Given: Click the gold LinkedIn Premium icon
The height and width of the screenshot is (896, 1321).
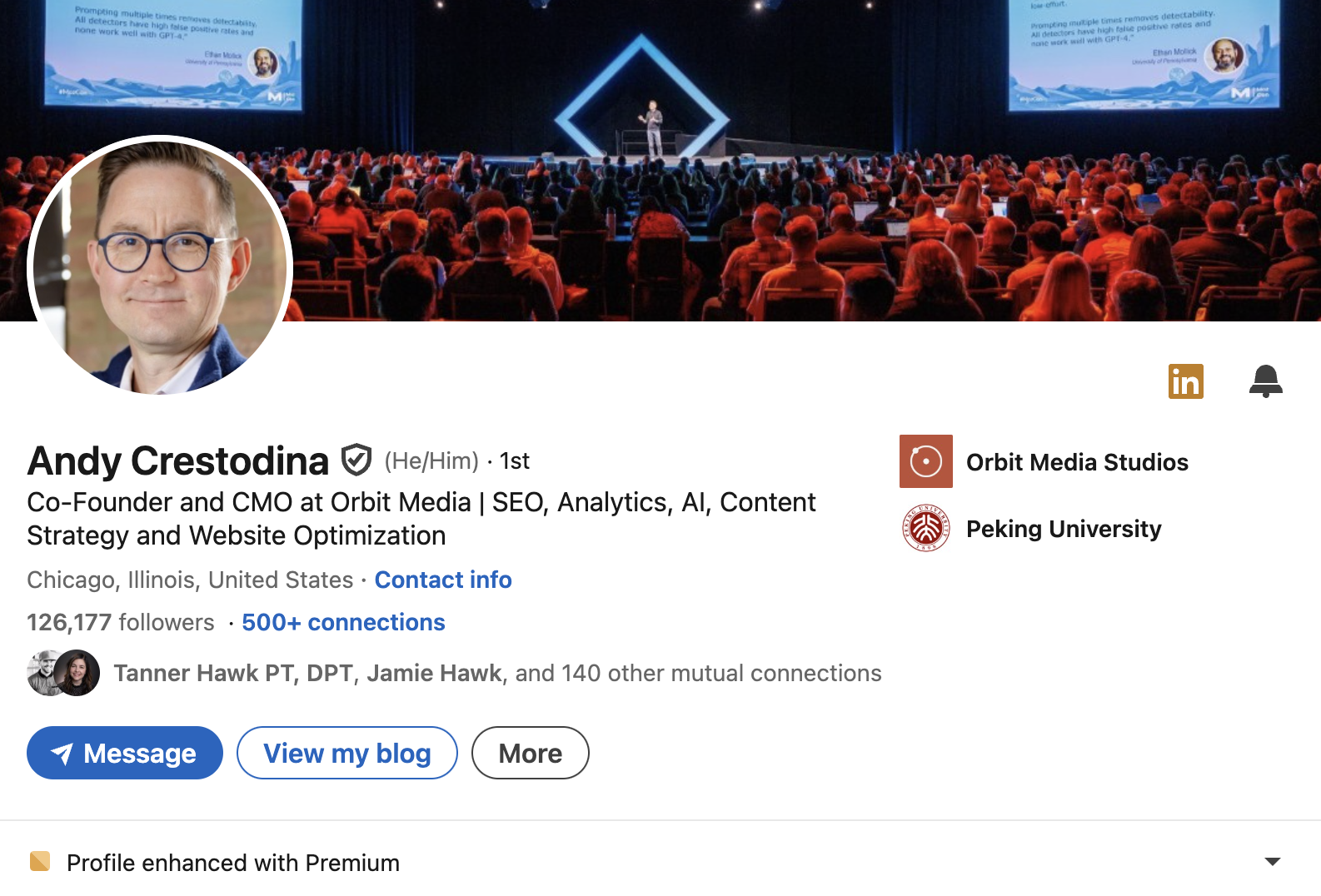Looking at the screenshot, I should 1185,381.
